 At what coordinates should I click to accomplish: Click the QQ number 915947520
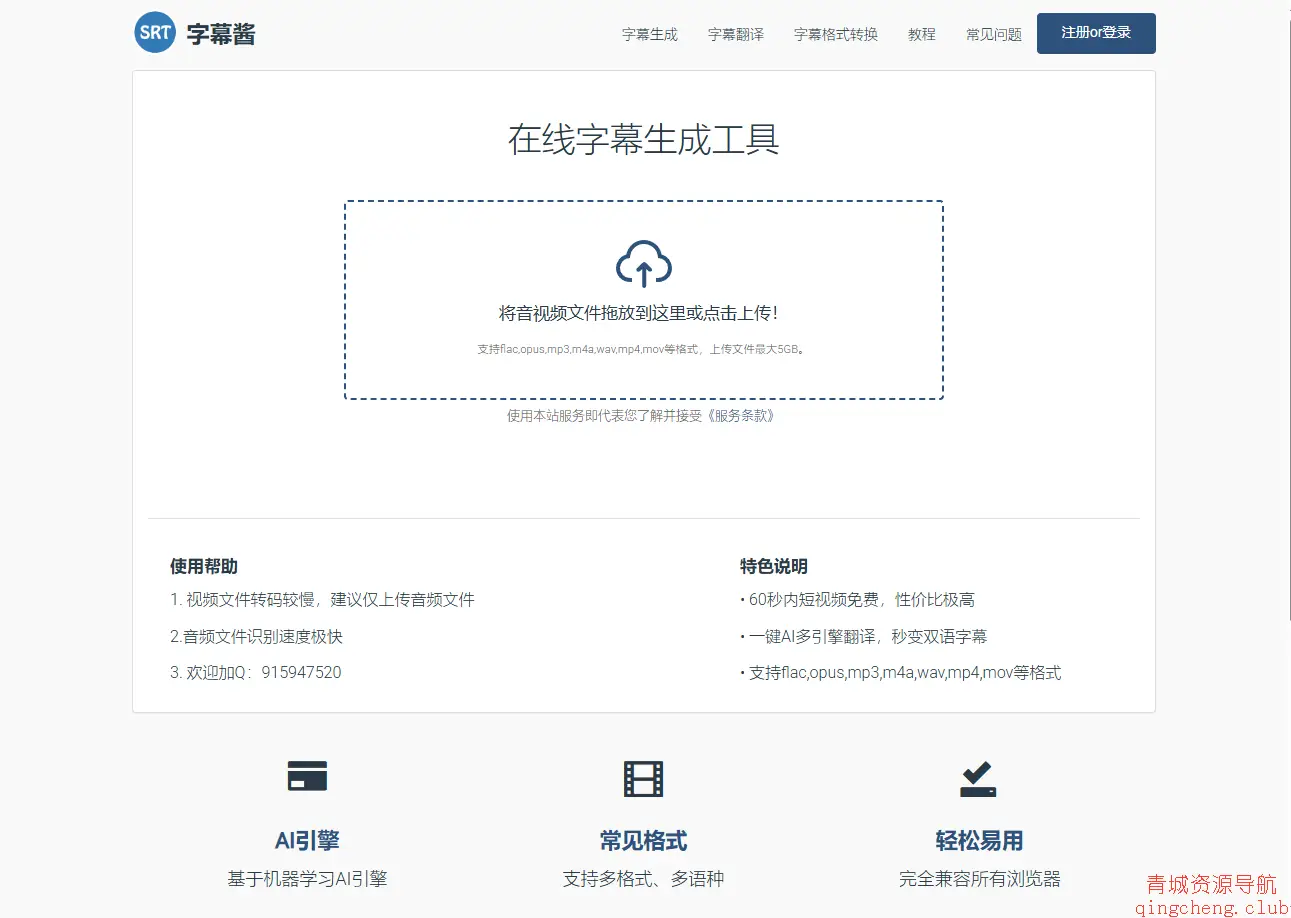pyautogui.click(x=301, y=672)
